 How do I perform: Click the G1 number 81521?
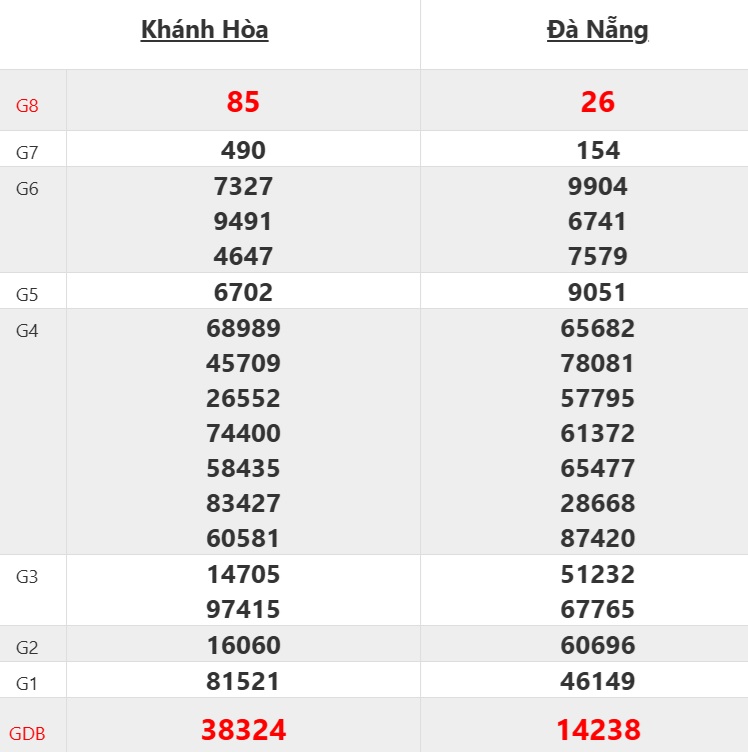tap(243, 682)
